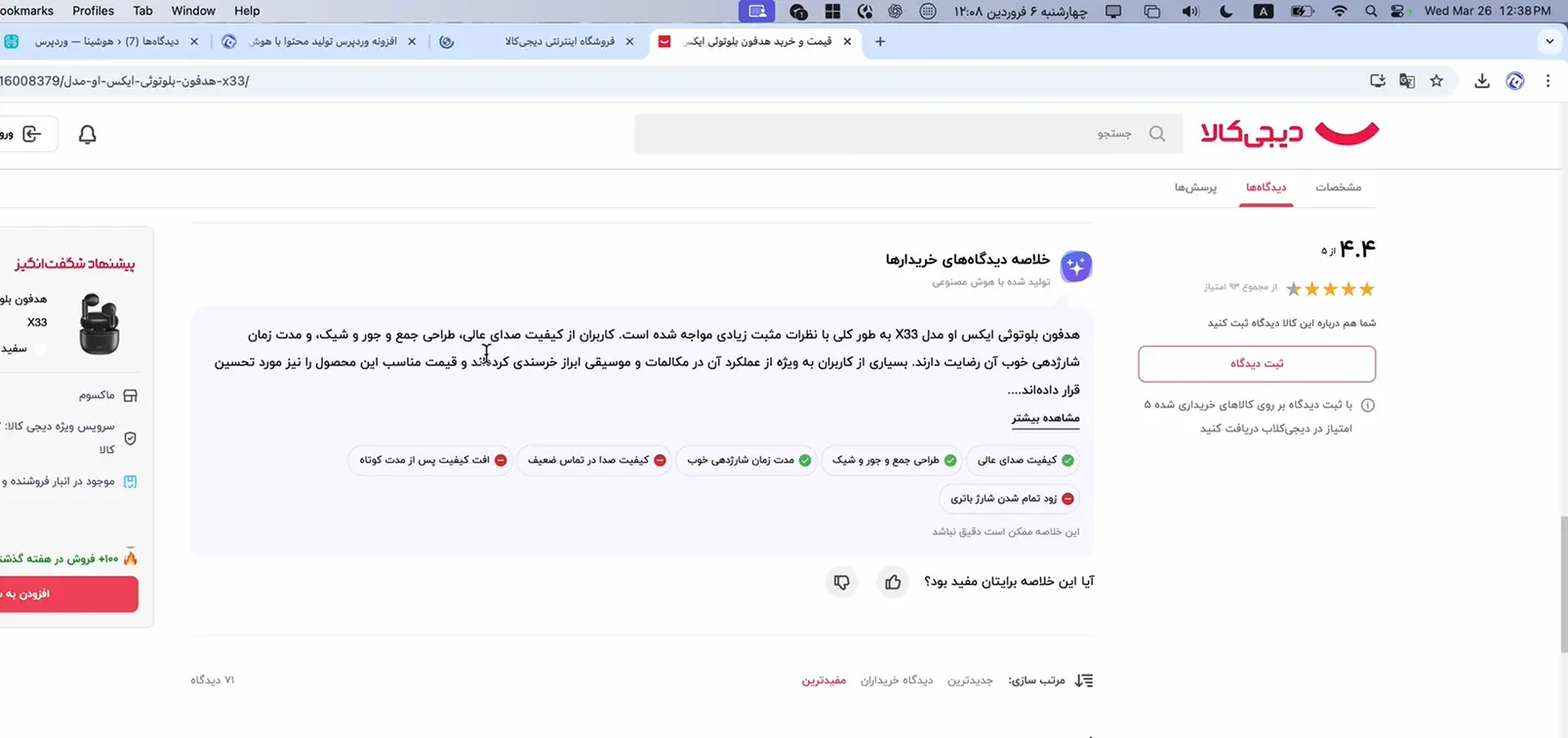Sort reviews by جدیدترین
Viewport: 1568px width, 738px height.
[970, 680]
